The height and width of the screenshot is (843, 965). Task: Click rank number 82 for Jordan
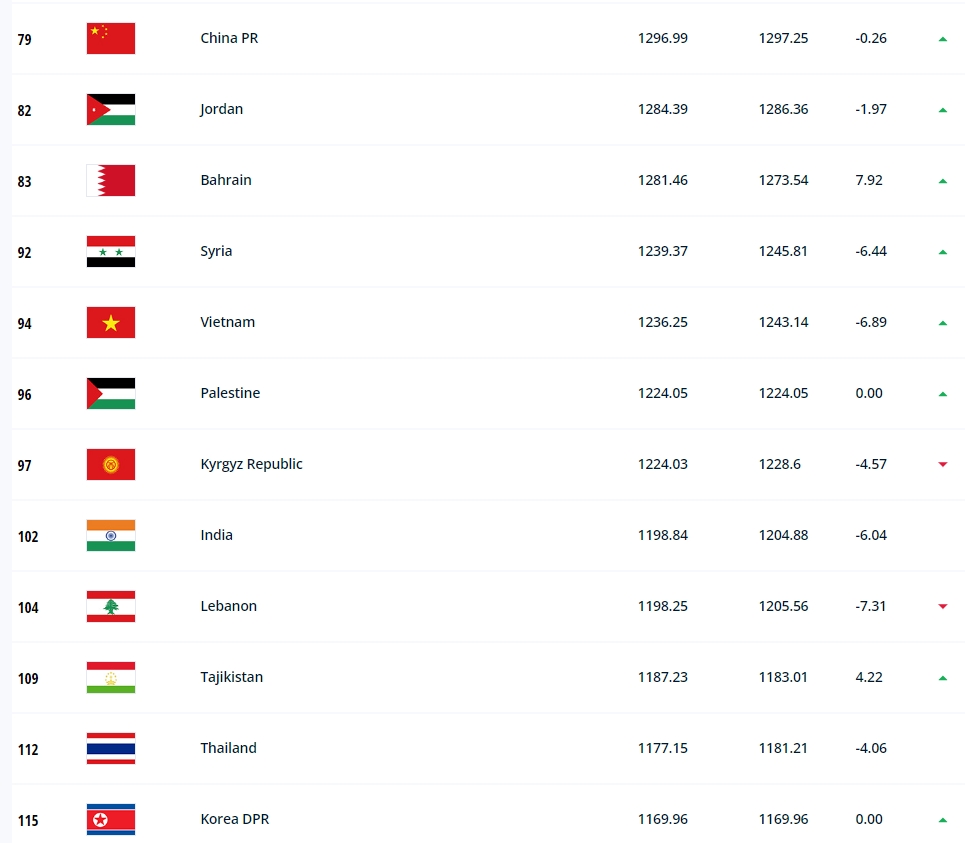[x=25, y=111]
